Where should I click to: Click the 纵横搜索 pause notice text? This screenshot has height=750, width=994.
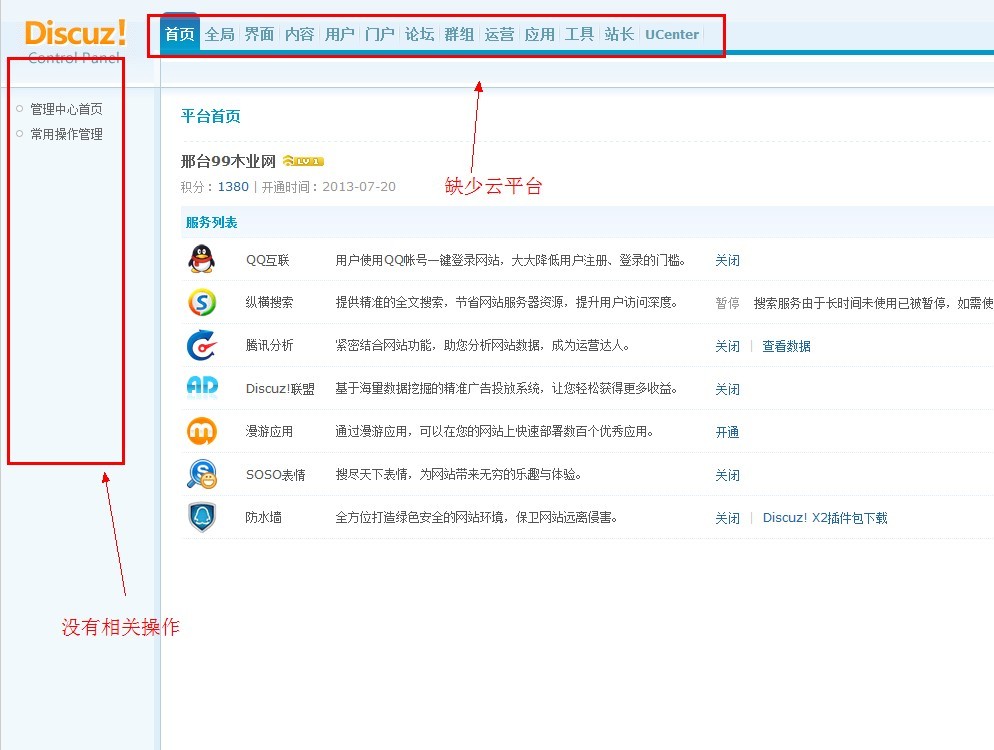coord(874,303)
